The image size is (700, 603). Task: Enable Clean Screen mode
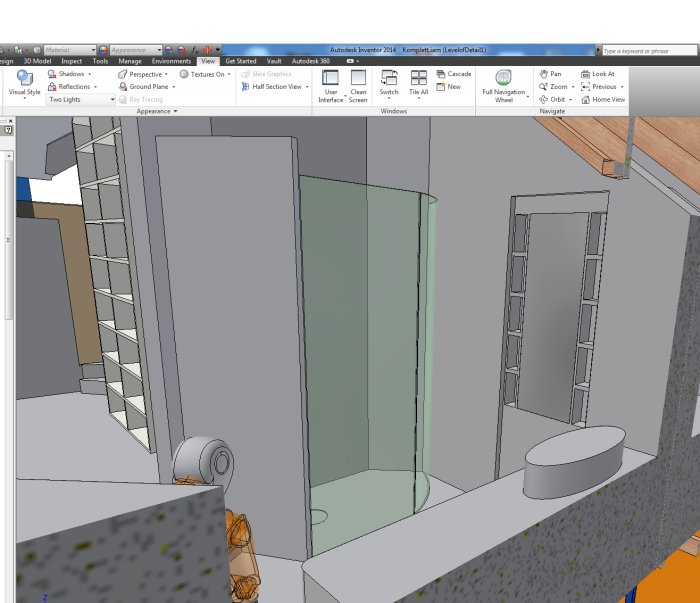pos(358,86)
